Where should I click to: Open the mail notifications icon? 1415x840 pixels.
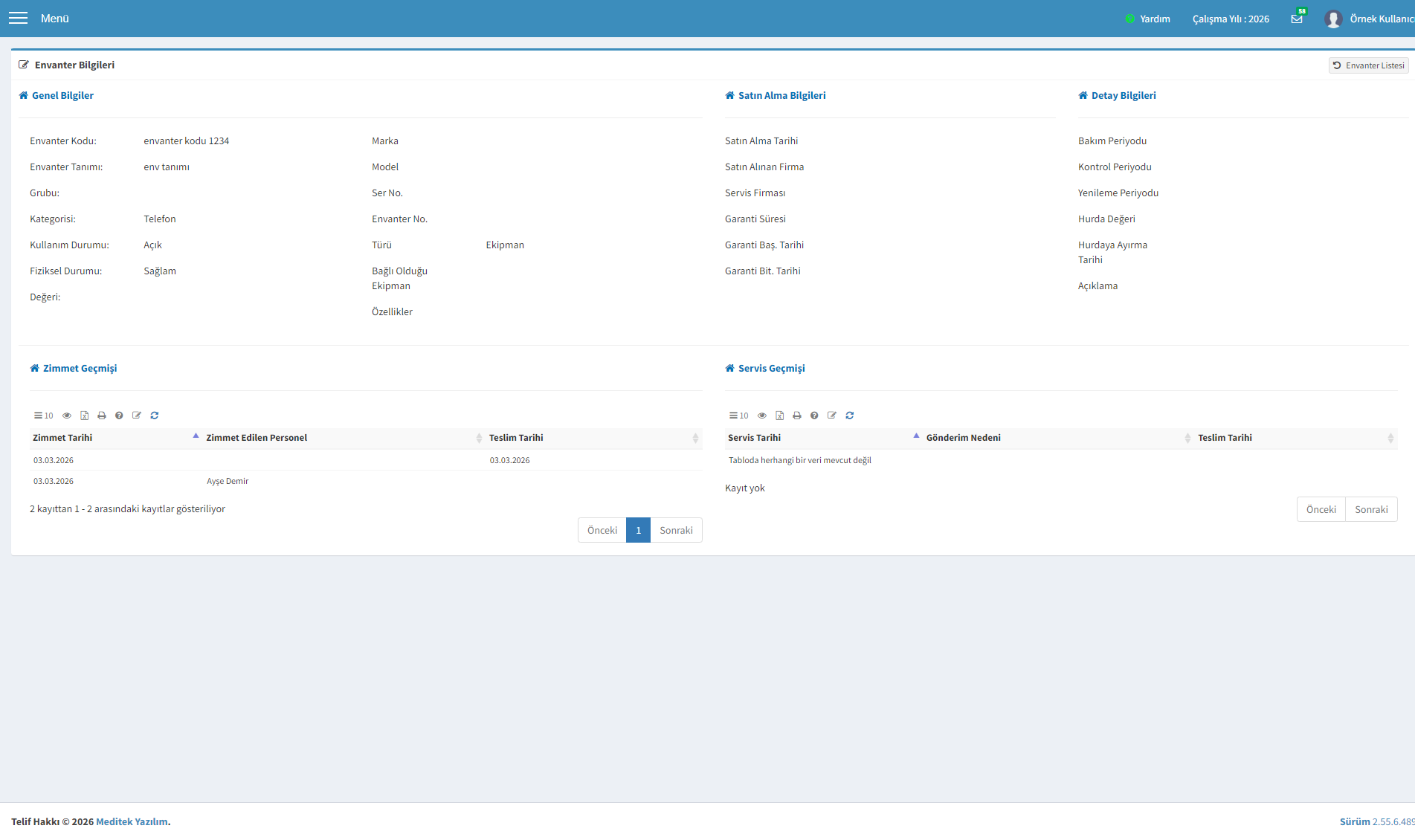1297,19
